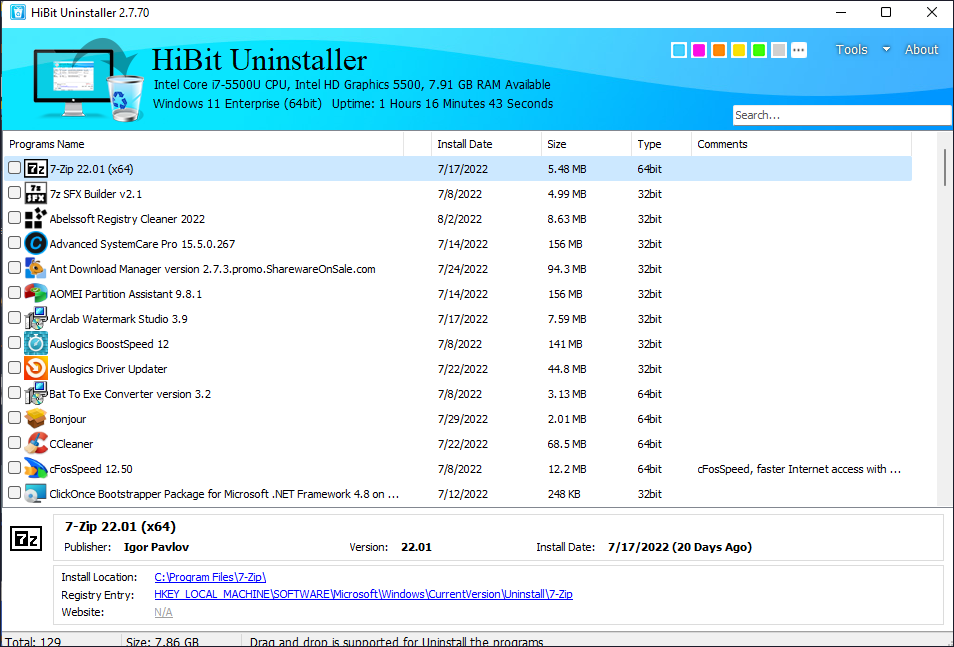954x647 pixels.
Task: Sort by Type column header
Action: coord(661,144)
